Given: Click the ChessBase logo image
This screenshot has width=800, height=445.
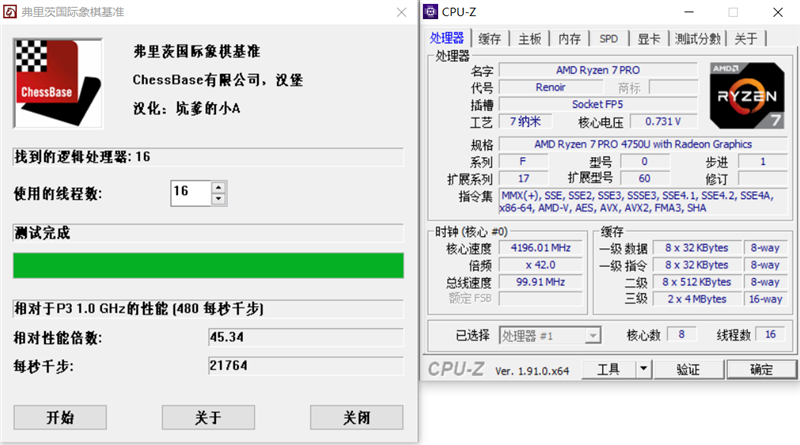Looking at the screenshot, I should coord(58,83).
